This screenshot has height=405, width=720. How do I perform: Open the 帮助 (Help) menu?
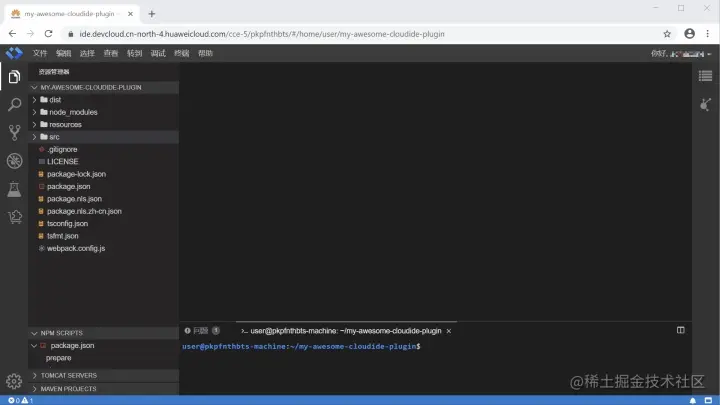click(205, 53)
